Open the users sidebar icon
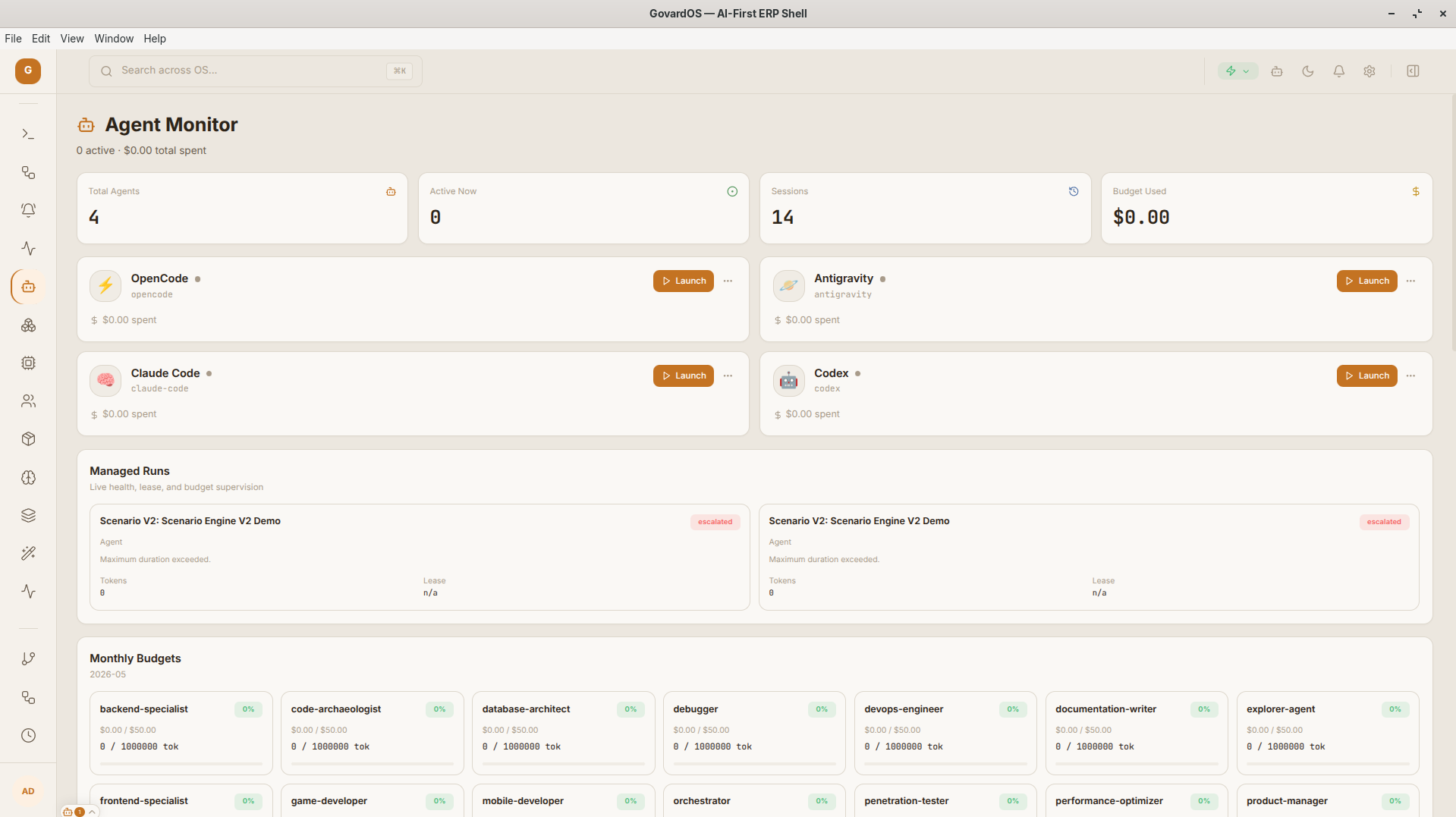 [x=28, y=401]
